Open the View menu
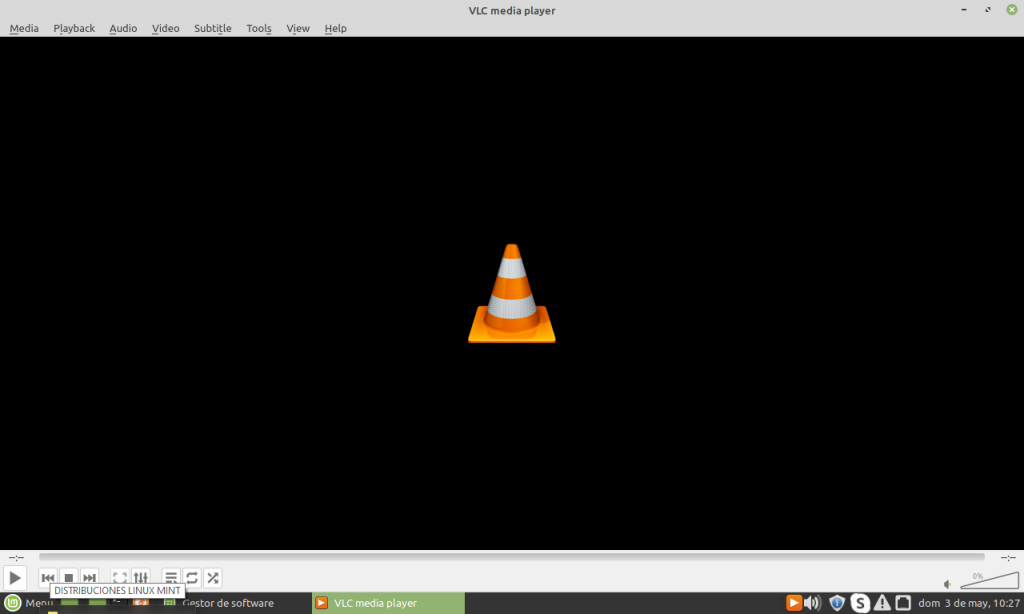1024x614 pixels. [x=298, y=28]
